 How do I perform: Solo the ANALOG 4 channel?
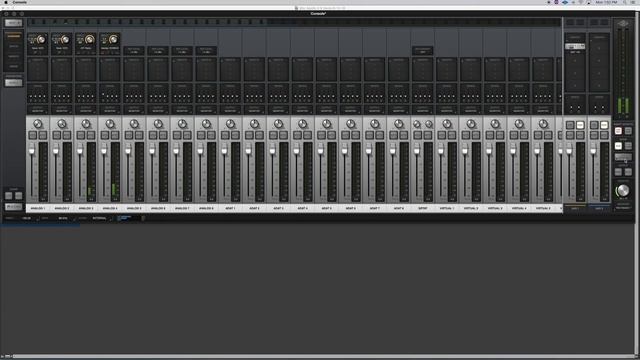105,135
